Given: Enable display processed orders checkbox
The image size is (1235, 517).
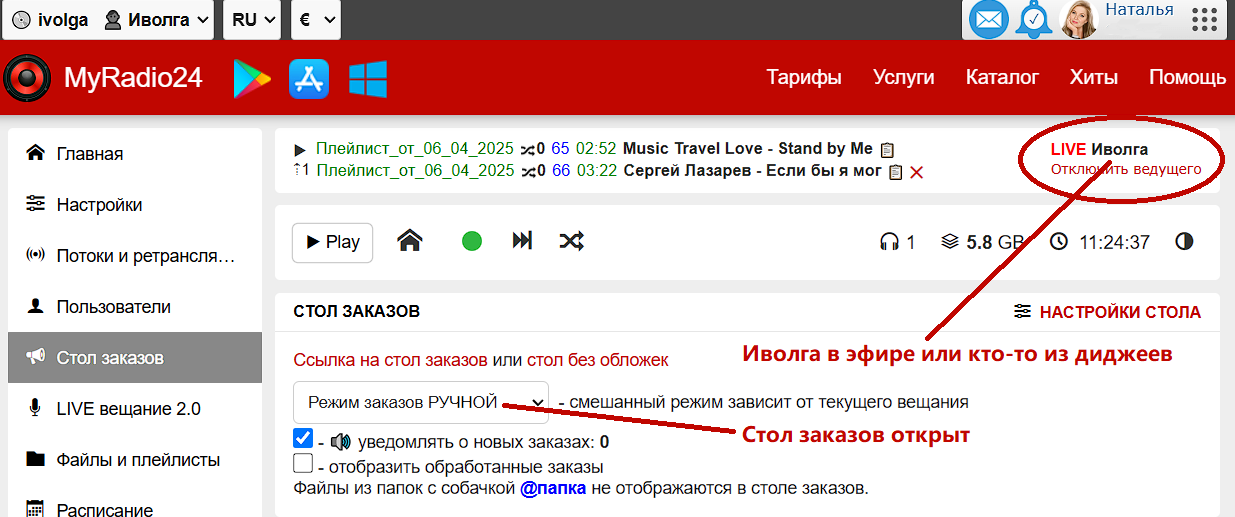Looking at the screenshot, I should (x=303, y=464).
